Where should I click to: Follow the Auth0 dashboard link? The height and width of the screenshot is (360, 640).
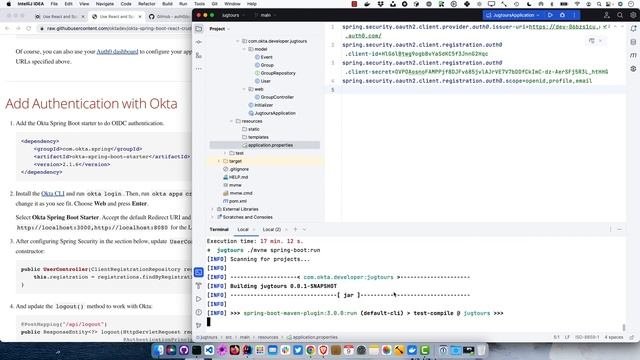click(117, 51)
